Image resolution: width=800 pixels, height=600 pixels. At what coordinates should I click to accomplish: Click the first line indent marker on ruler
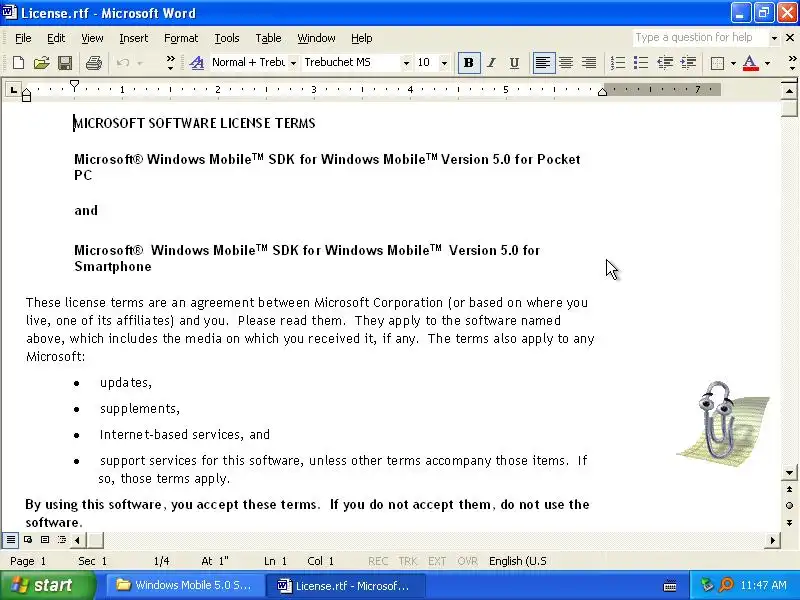pos(74,85)
